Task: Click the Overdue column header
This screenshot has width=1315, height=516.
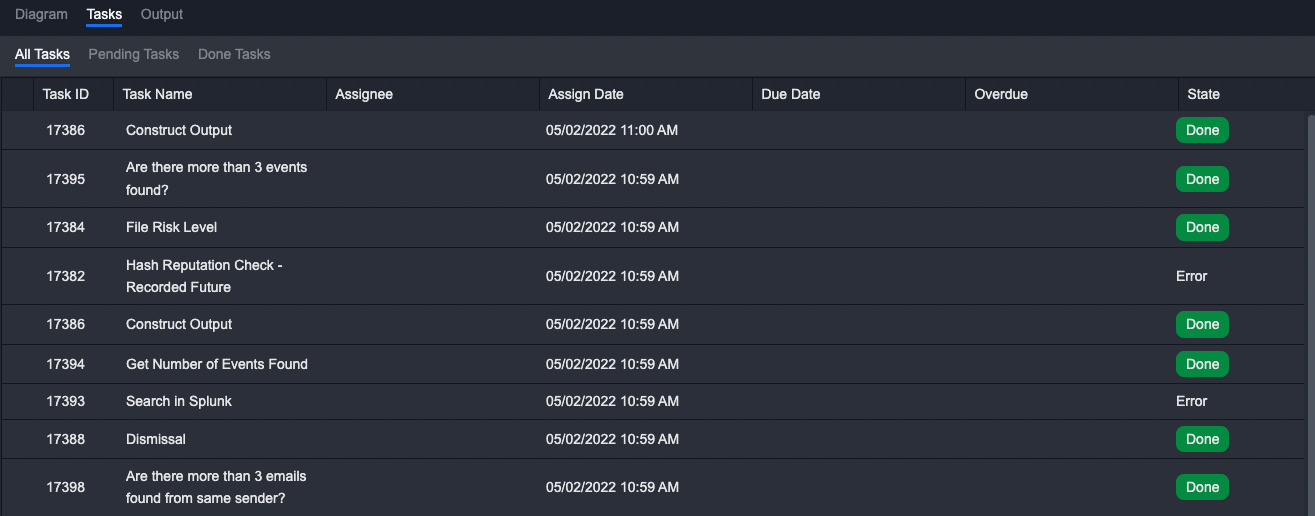Action: [1001, 94]
